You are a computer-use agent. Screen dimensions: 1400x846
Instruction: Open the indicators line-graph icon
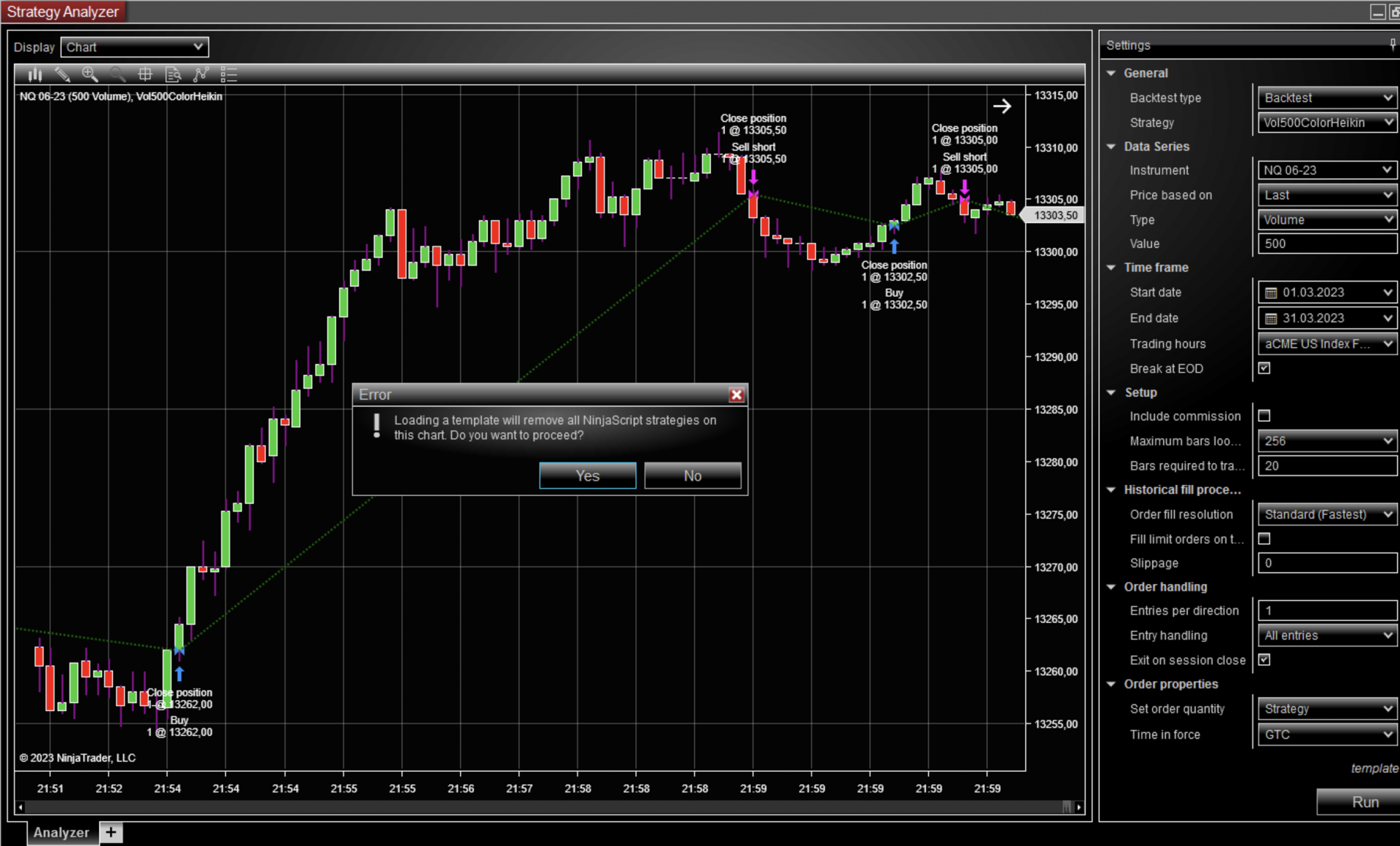pos(201,74)
